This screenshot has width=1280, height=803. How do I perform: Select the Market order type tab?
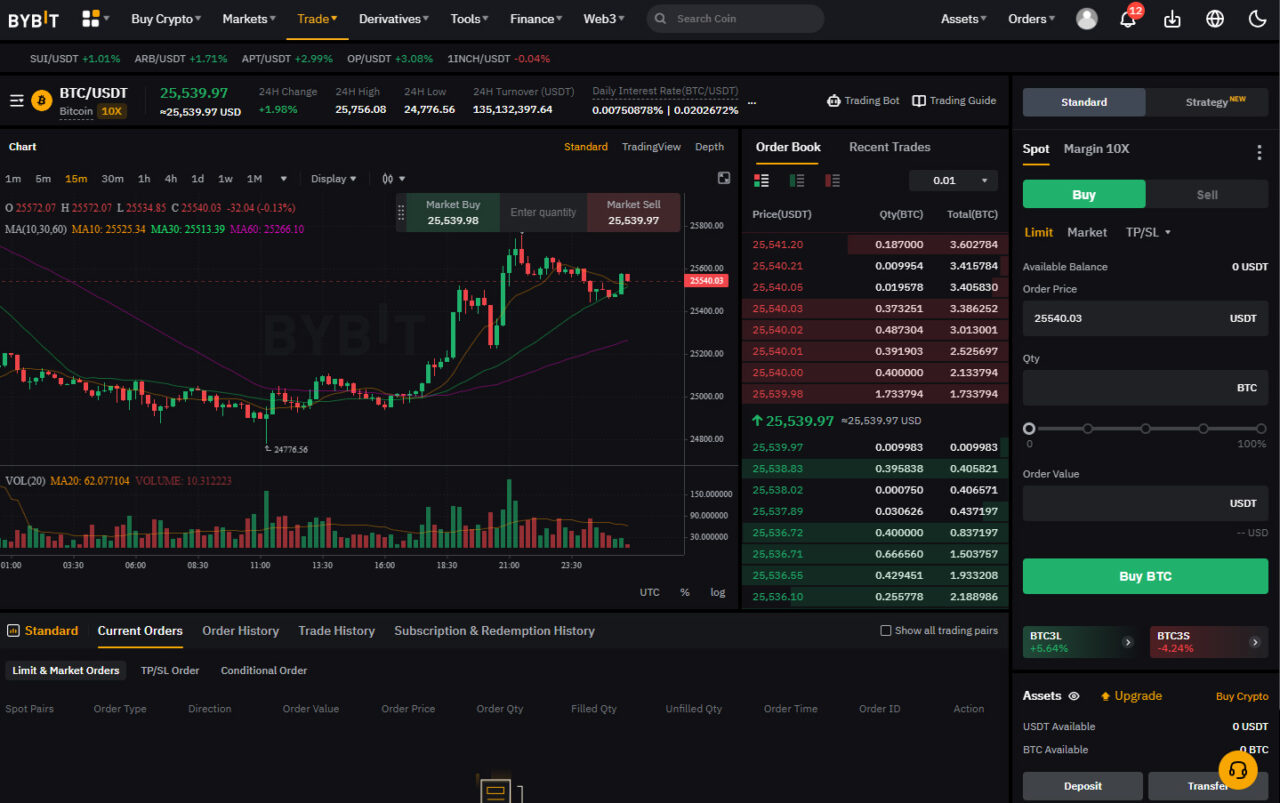tap(1087, 232)
